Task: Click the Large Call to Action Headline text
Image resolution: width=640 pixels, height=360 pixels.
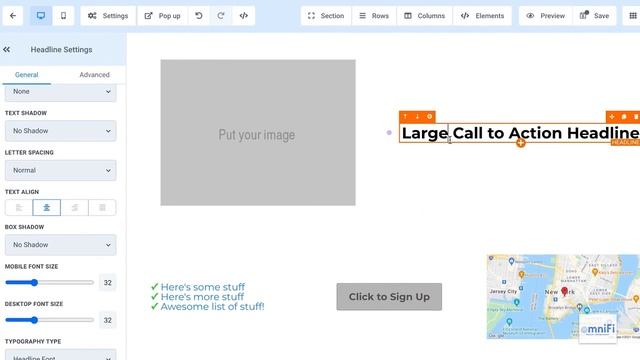Action: pyautogui.click(x=520, y=133)
